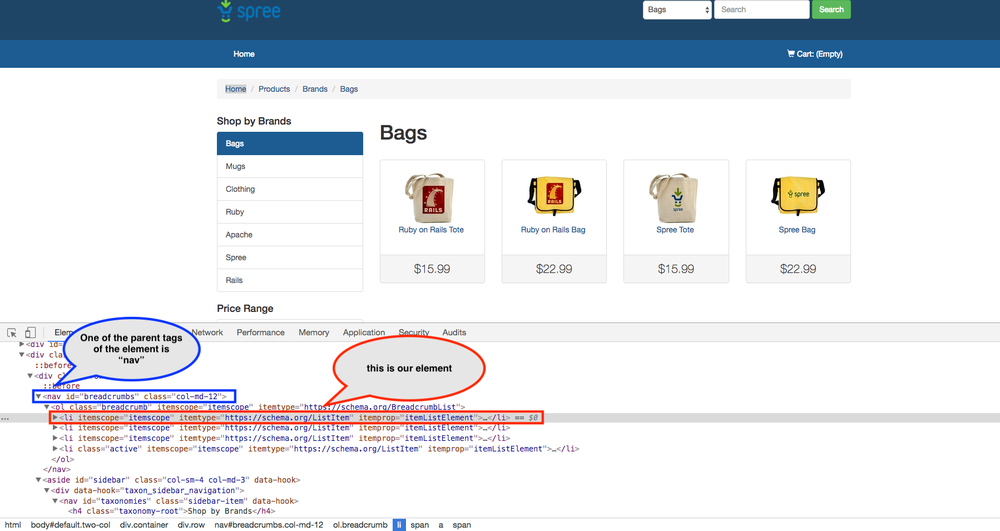Image resolution: width=1000 pixels, height=531 pixels.
Task: Select html in the DevTools breadcrumb bar
Action: (x=13, y=525)
